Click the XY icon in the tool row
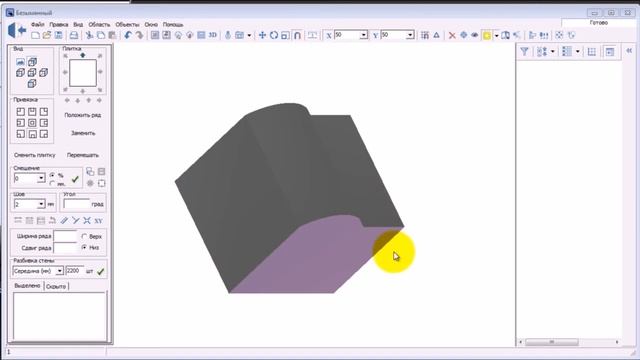 click(98, 221)
